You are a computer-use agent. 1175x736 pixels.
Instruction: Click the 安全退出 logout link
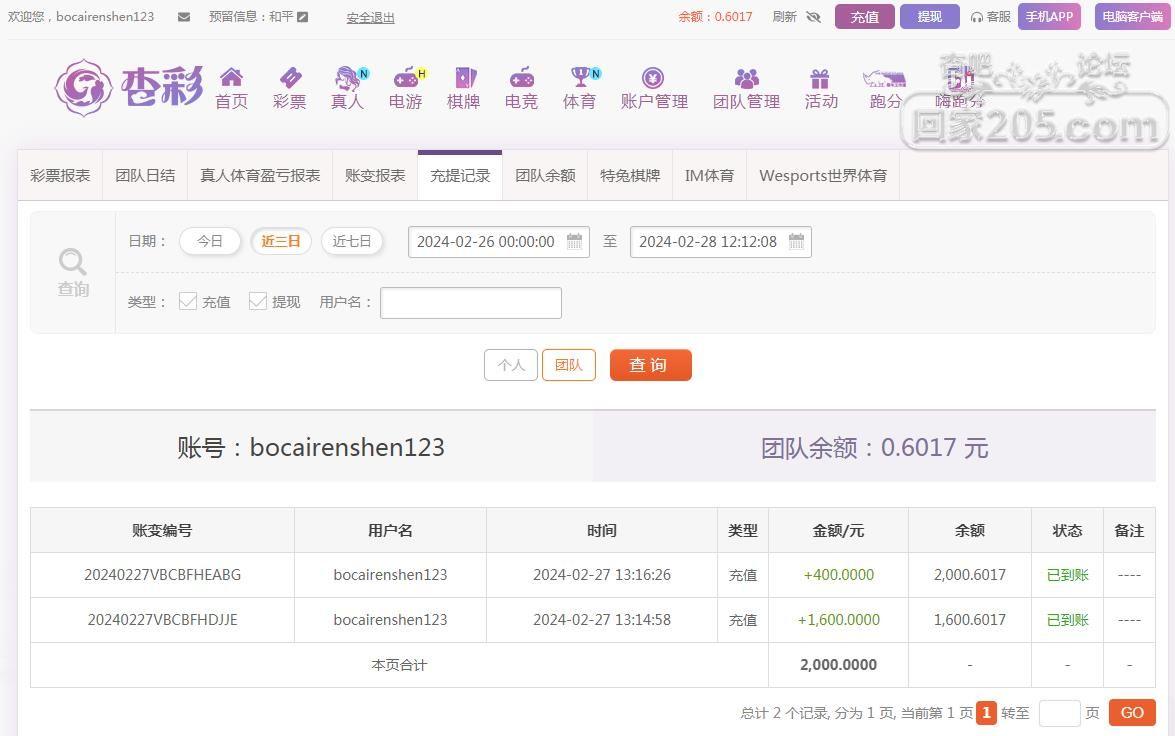(x=370, y=17)
